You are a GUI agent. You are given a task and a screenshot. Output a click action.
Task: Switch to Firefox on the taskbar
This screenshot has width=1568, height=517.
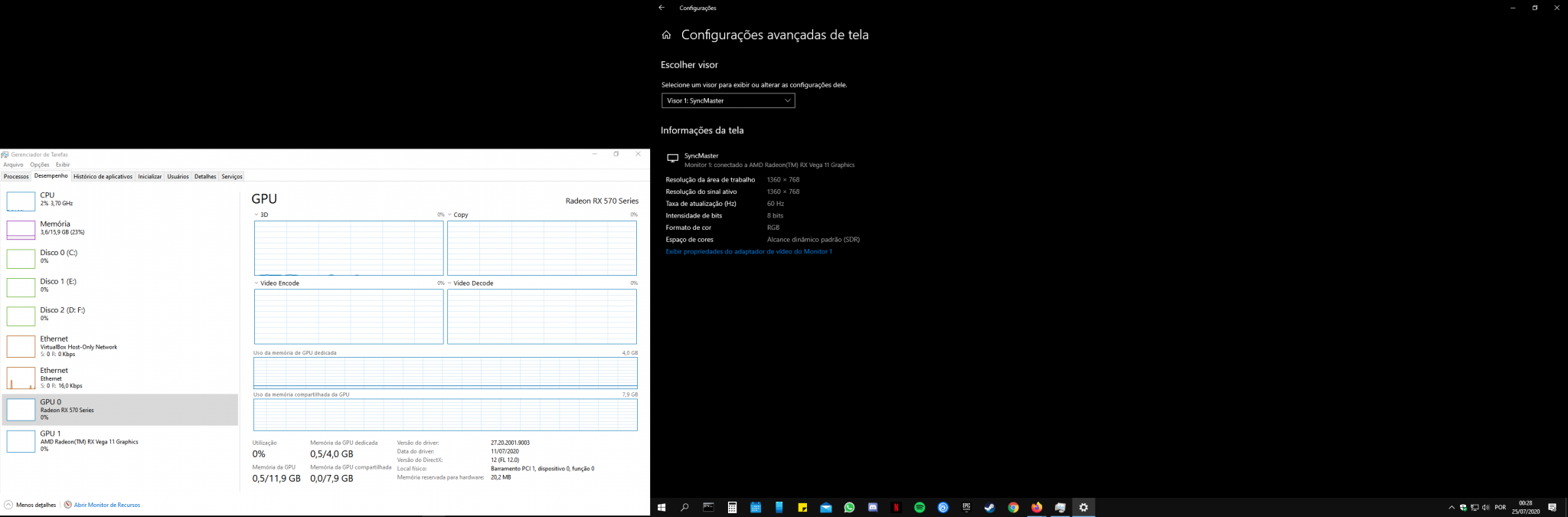coord(1037,507)
